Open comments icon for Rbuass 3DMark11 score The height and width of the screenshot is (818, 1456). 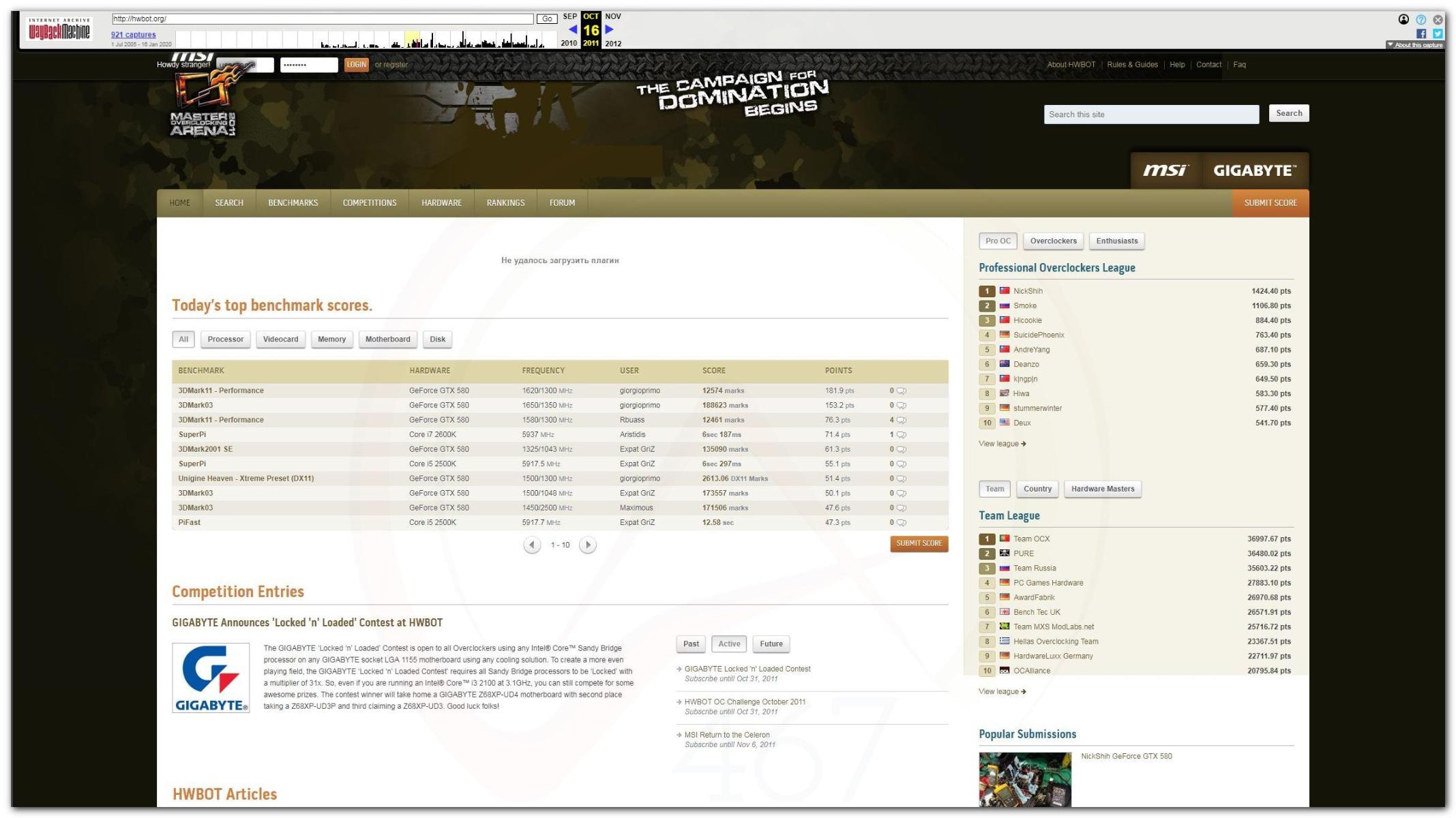click(902, 421)
